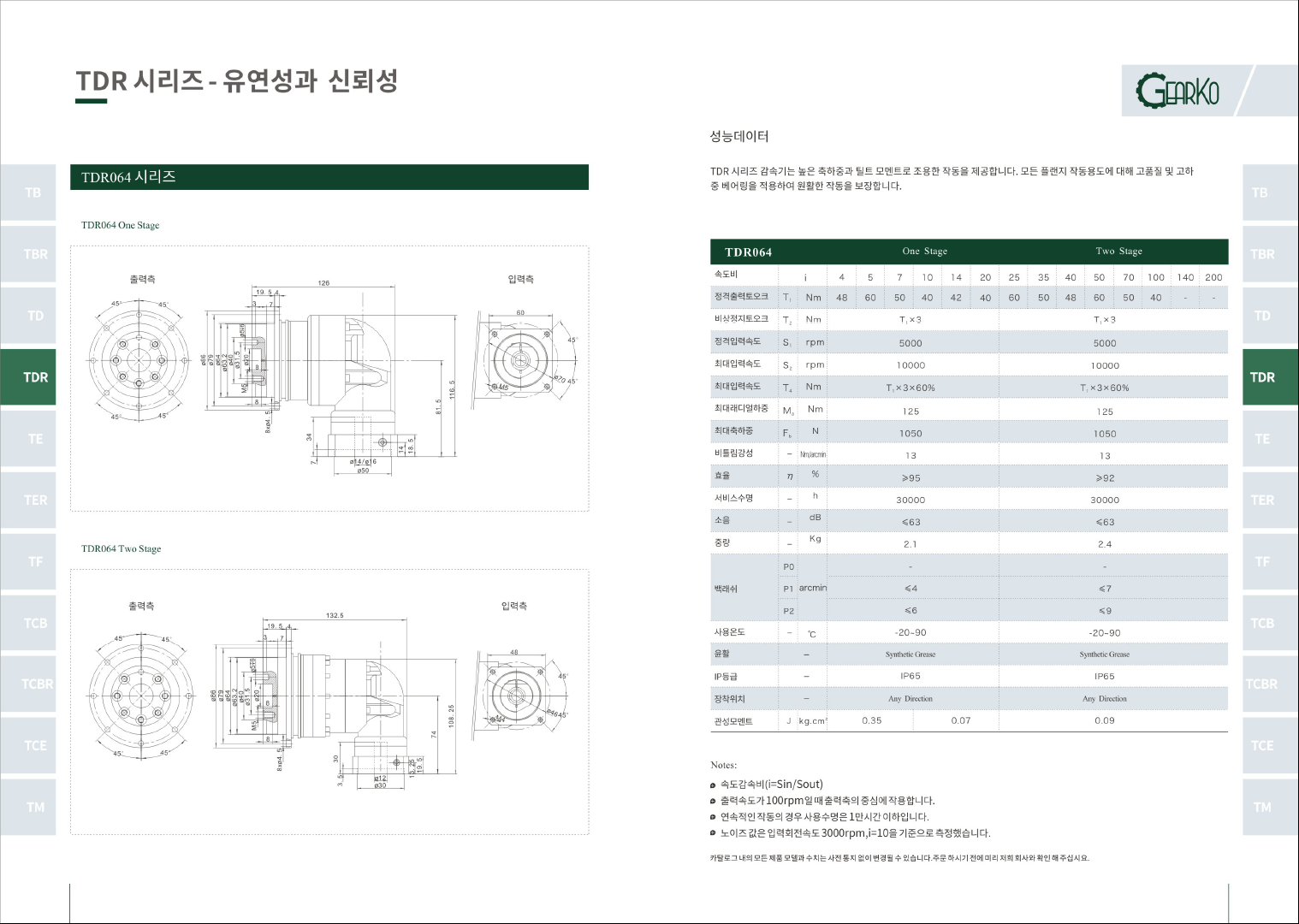Viewport: 1299px width, 924px height.
Task: Click the efficiency value '≥92'
Action: (x=1105, y=478)
